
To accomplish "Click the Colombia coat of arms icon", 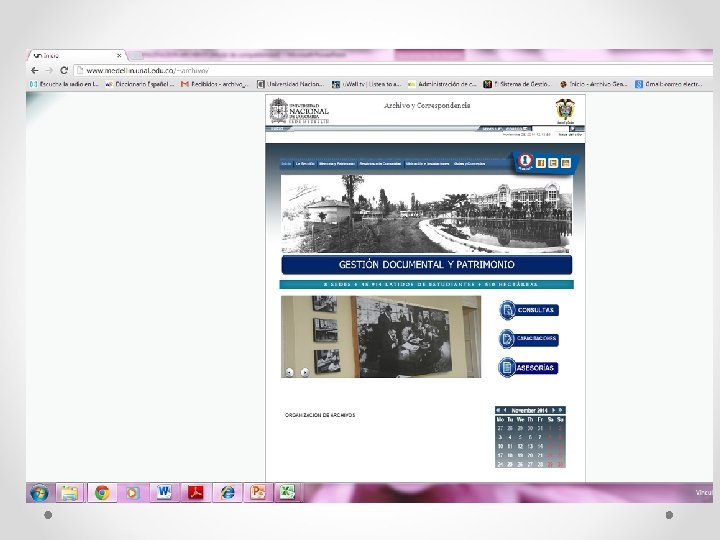I will (x=565, y=111).
